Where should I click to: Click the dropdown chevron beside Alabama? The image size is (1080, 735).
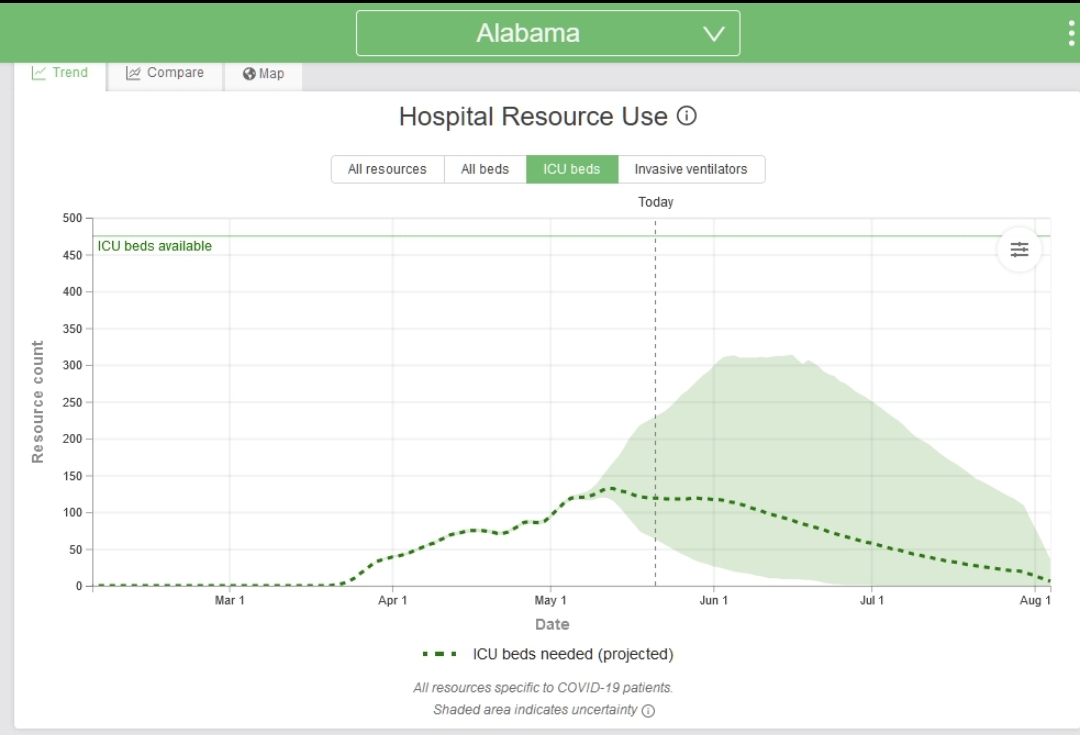pos(714,34)
